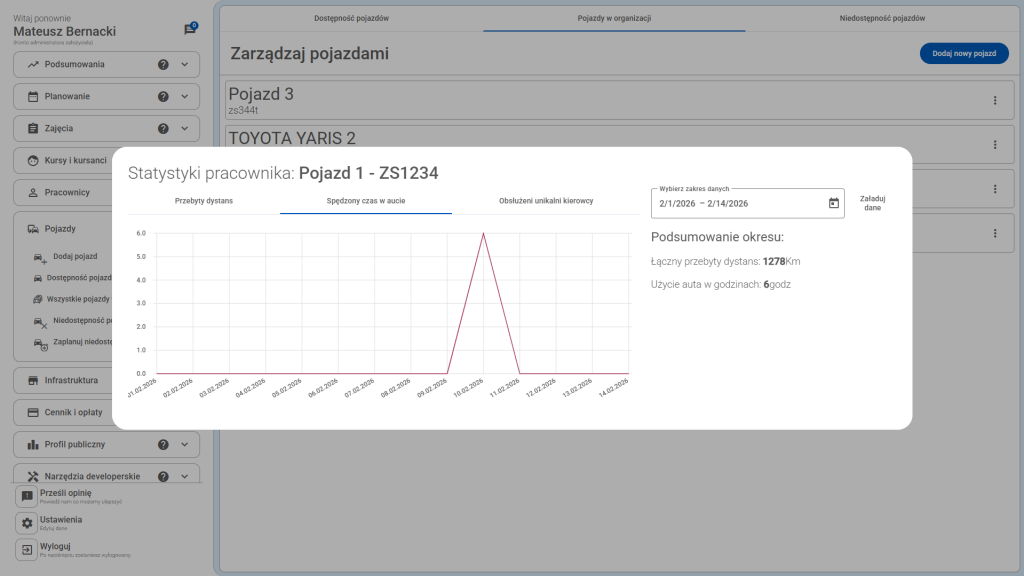This screenshot has width=1024, height=576.
Task: Click the Ustawienia gear icon
Action: pyautogui.click(x=28, y=523)
